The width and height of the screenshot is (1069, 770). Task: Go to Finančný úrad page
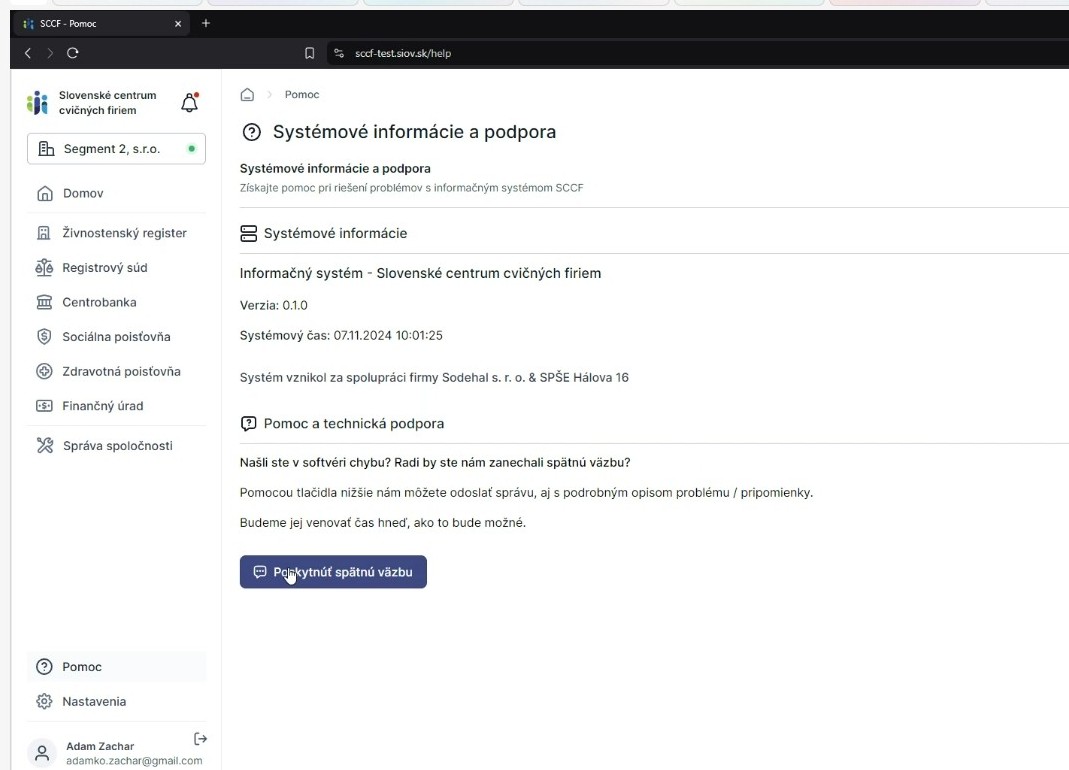[102, 406]
